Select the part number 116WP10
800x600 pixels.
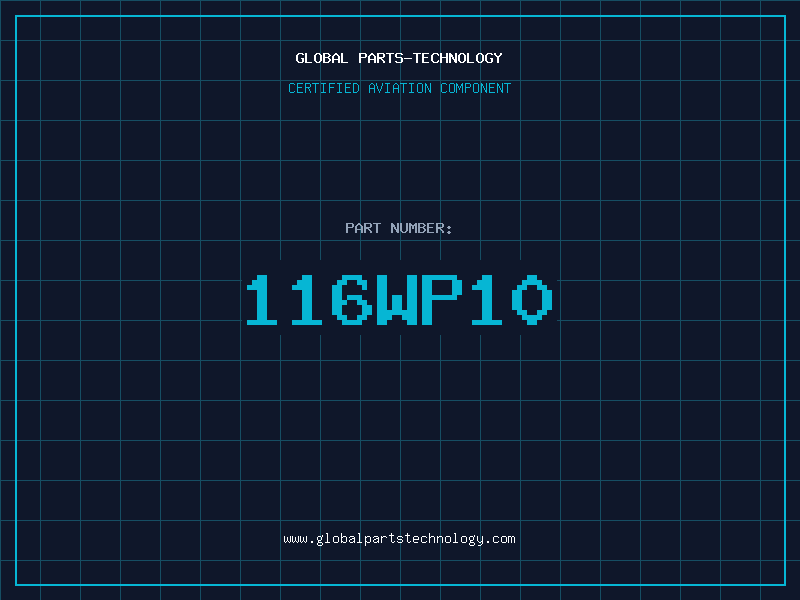[x=399, y=300]
